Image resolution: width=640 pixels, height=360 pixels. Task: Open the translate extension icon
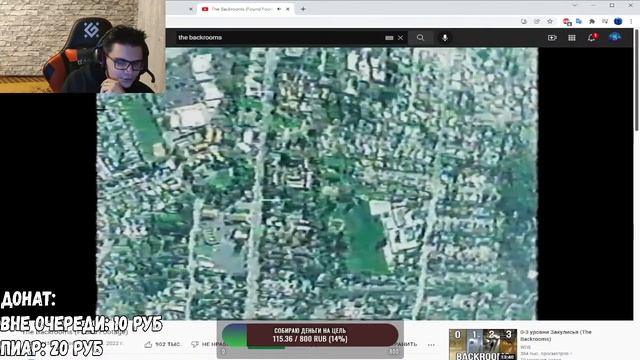[x=579, y=21]
